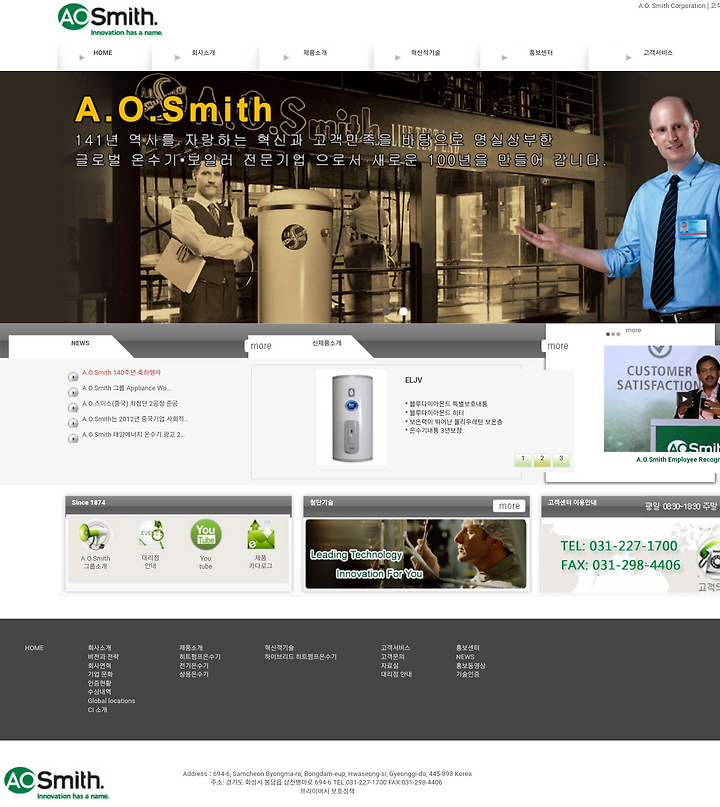Screen dimensions: 720x807
Task: Click footer CI 소개 link
Action: click(x=97, y=710)
